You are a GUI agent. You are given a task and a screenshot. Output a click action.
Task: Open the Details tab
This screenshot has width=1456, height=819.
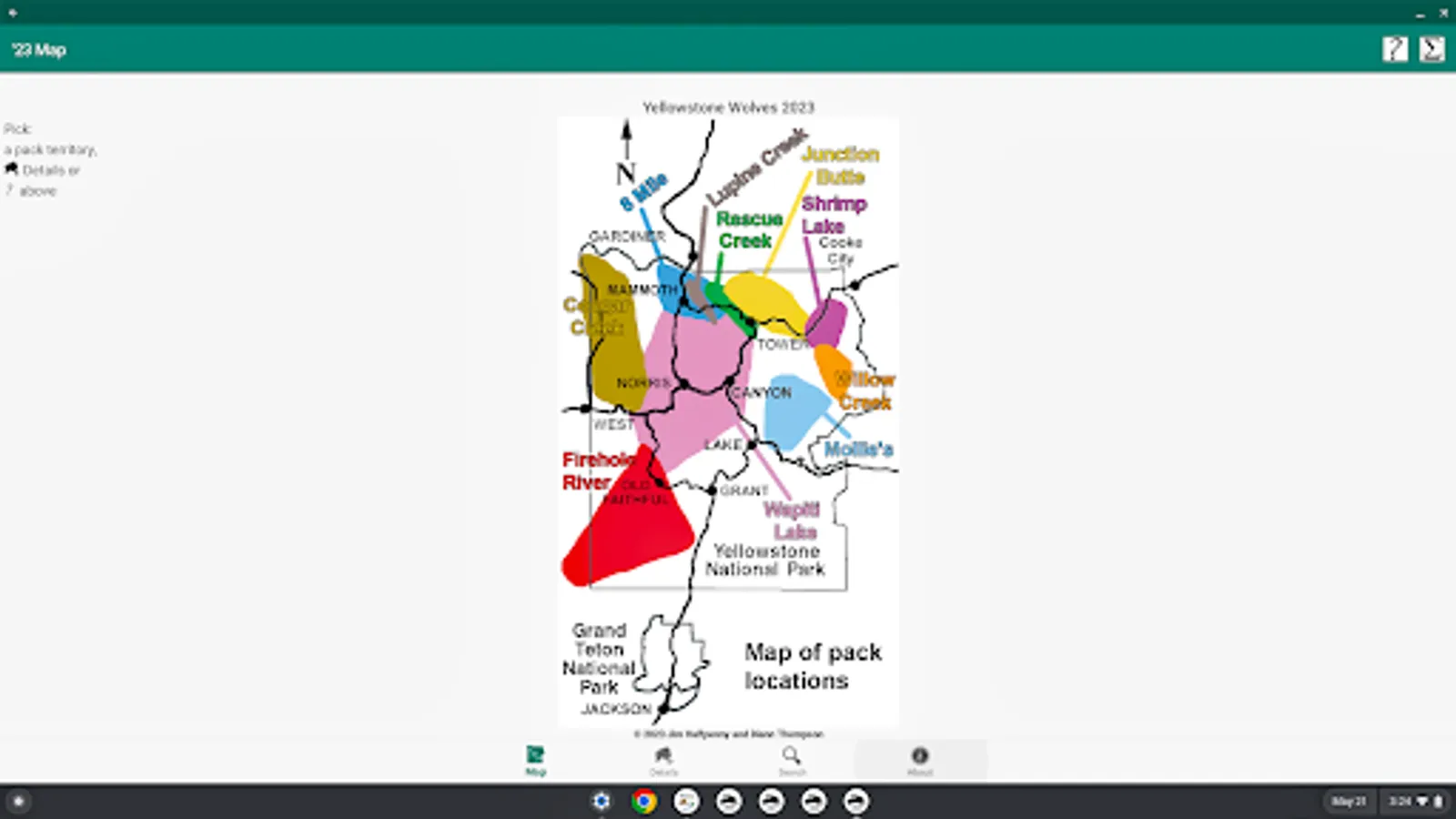[663, 760]
